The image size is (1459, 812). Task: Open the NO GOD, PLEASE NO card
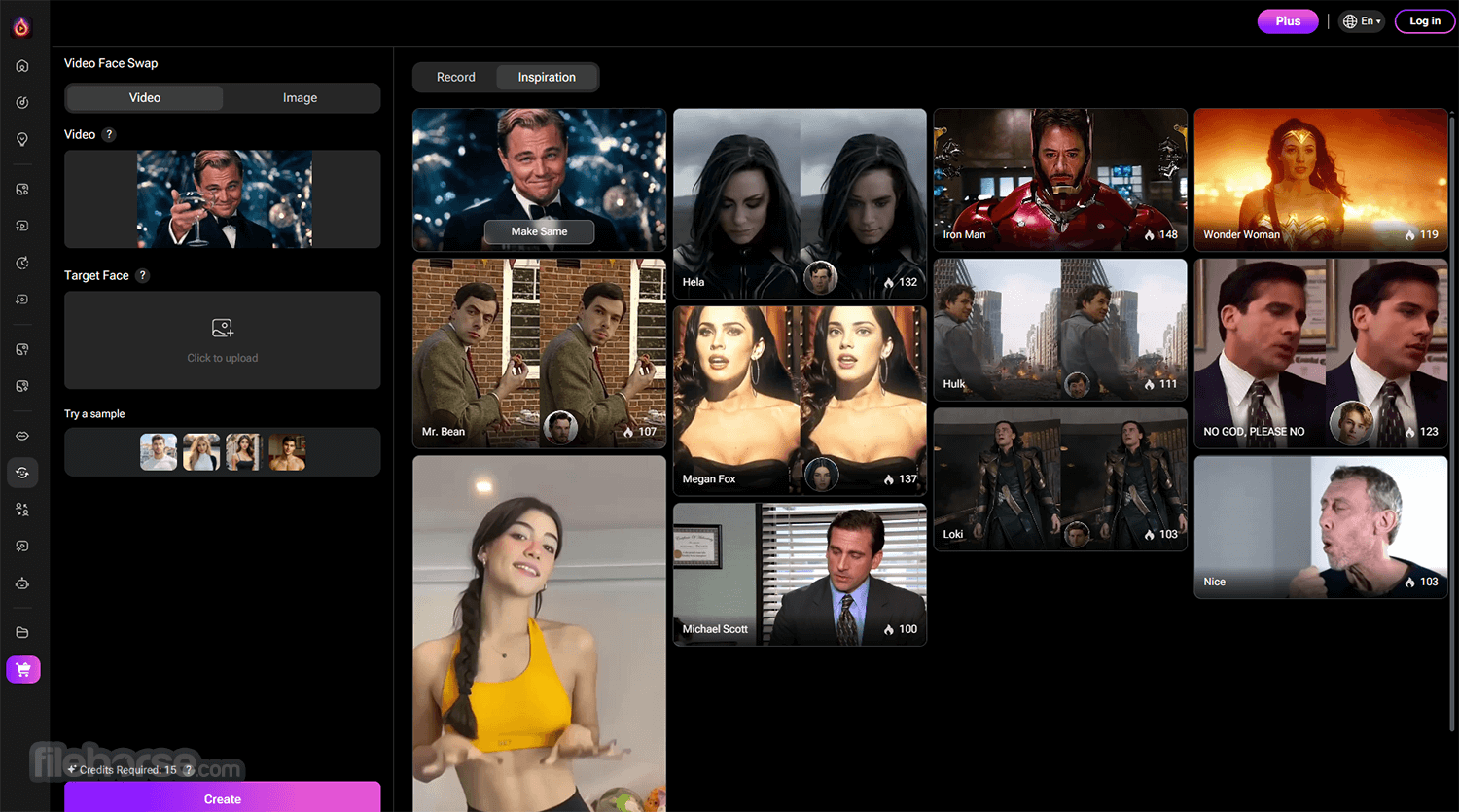1321,353
